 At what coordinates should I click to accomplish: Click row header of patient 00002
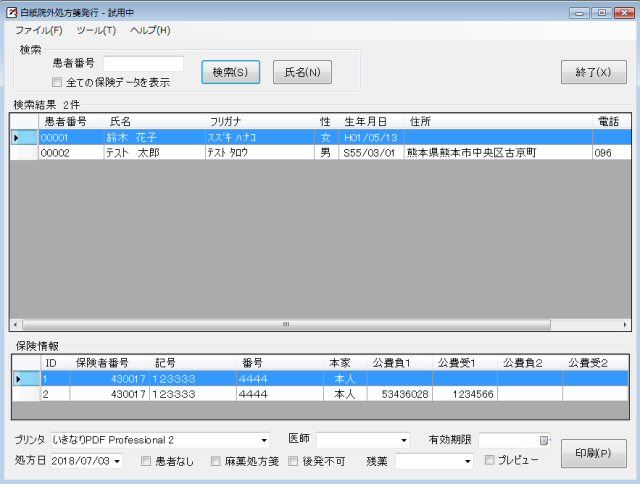(24, 153)
